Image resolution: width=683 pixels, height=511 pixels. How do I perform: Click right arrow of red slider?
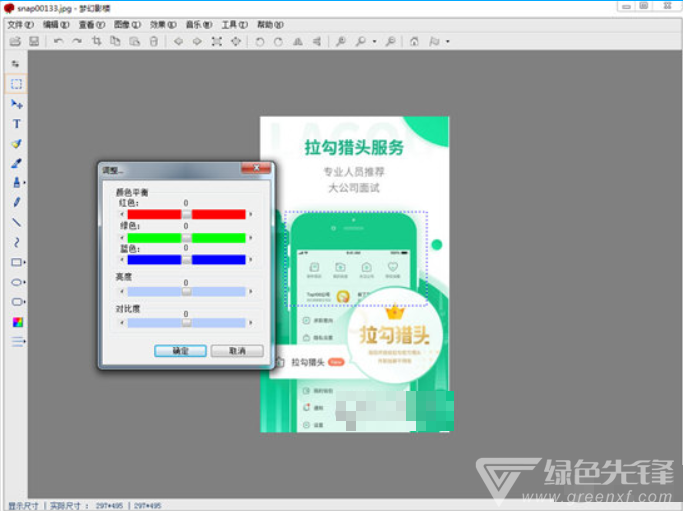250,214
